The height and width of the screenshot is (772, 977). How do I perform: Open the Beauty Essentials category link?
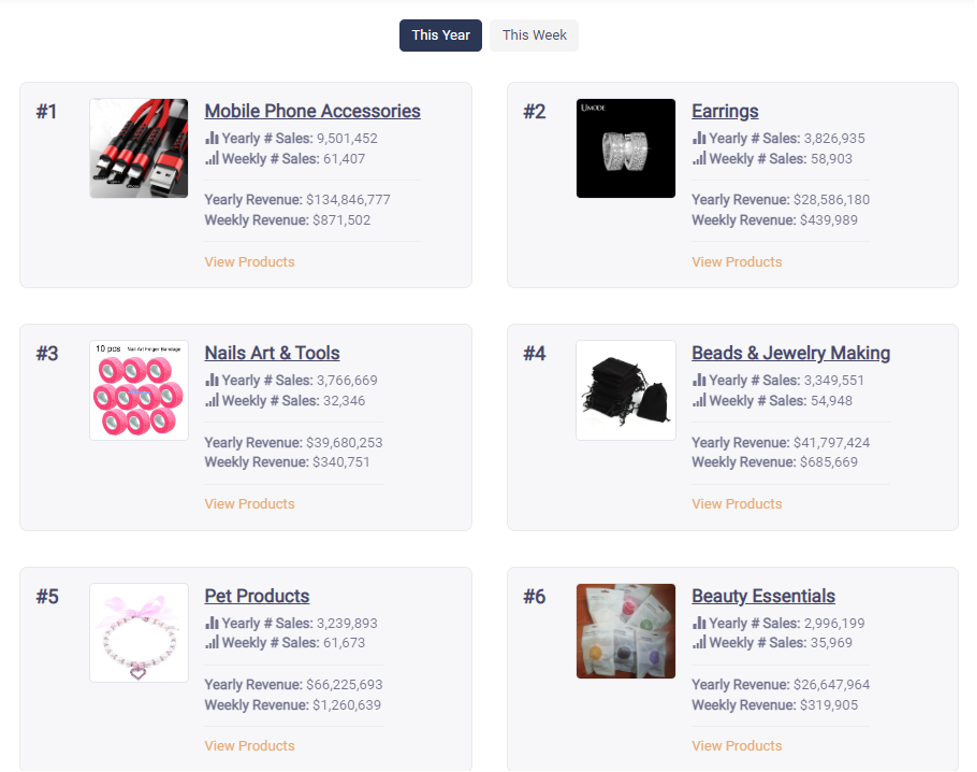pyautogui.click(x=763, y=596)
